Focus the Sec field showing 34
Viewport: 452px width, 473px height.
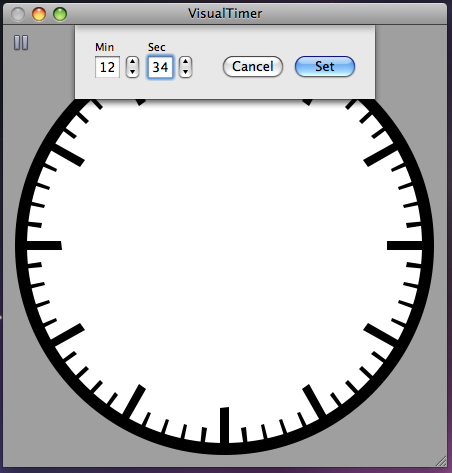coord(160,67)
